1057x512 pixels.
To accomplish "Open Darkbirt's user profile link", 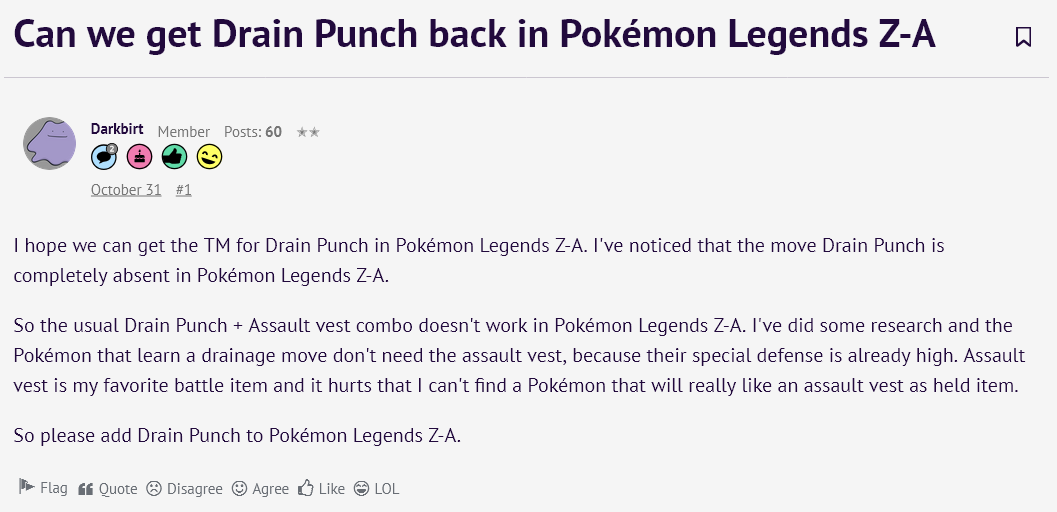I will coord(117,130).
